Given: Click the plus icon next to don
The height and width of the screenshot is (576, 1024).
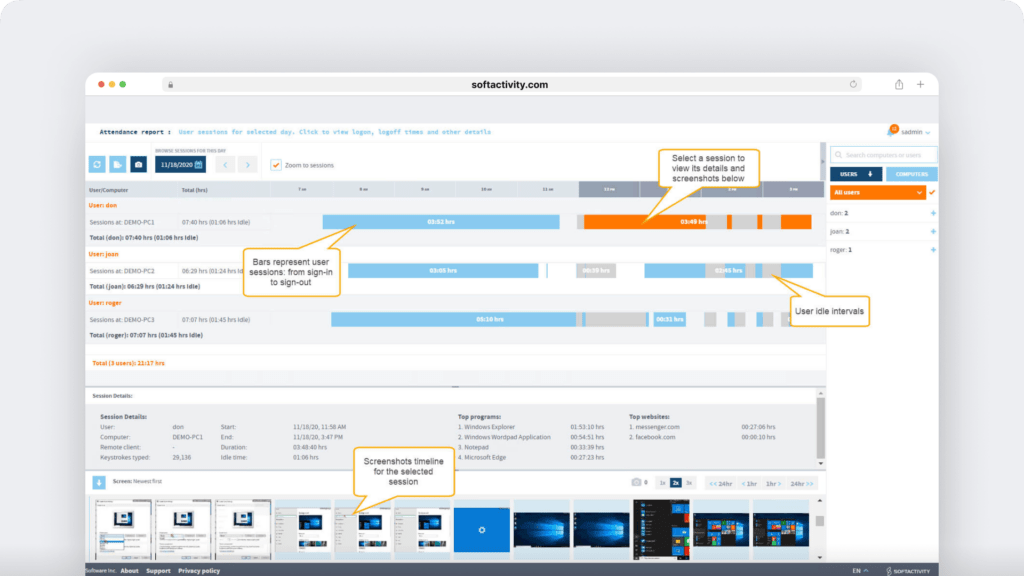Looking at the screenshot, I should pyautogui.click(x=932, y=213).
